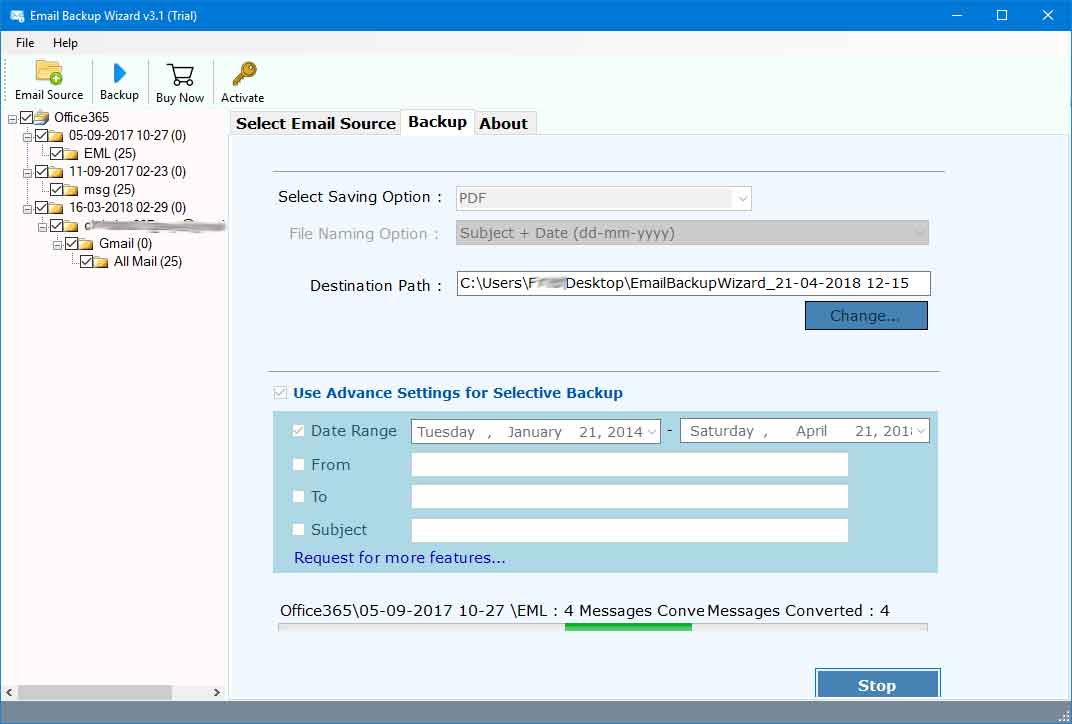Click the Email Source toolbar icon

click(49, 72)
